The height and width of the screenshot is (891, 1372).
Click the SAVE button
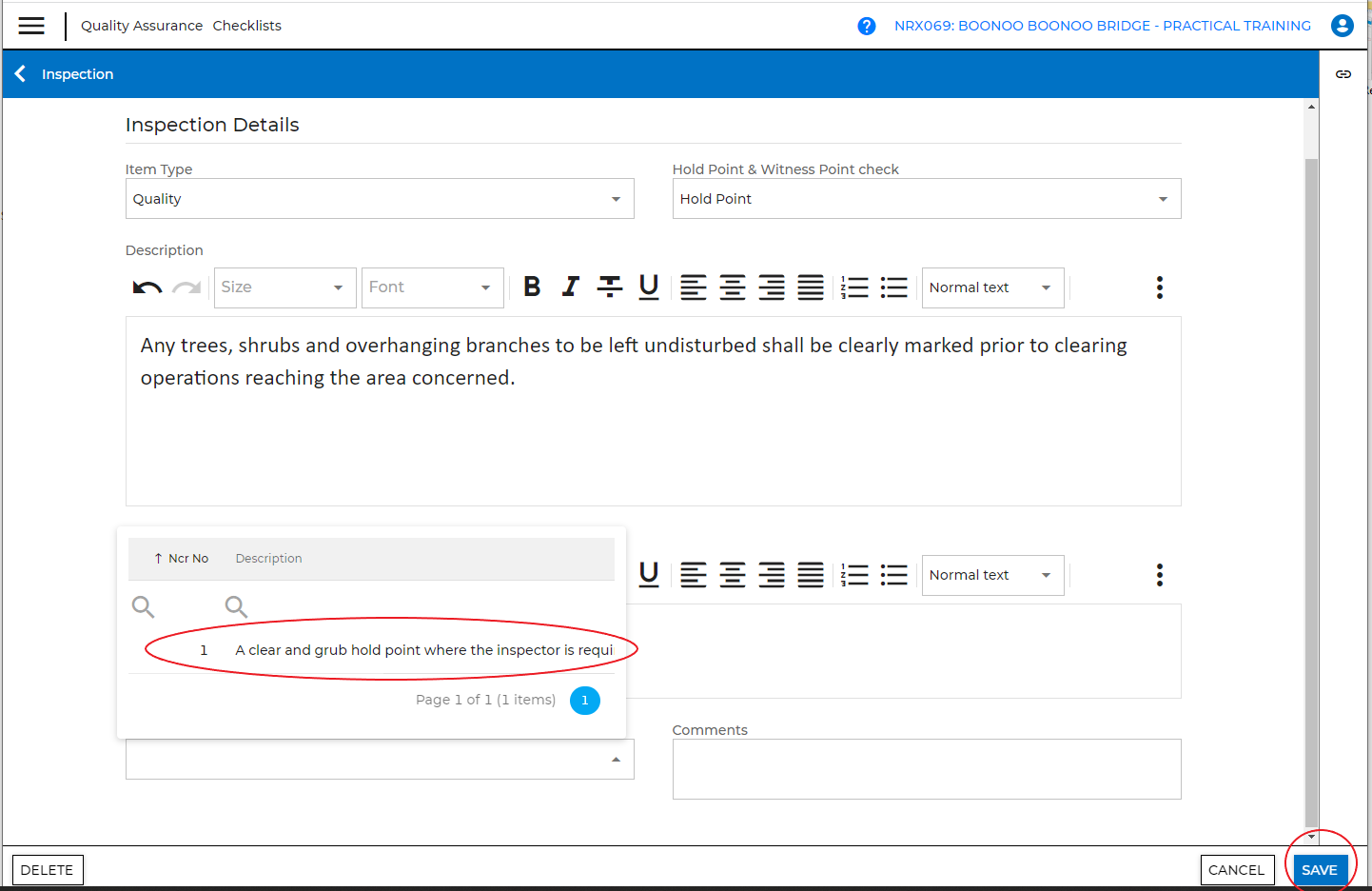pyautogui.click(x=1319, y=870)
